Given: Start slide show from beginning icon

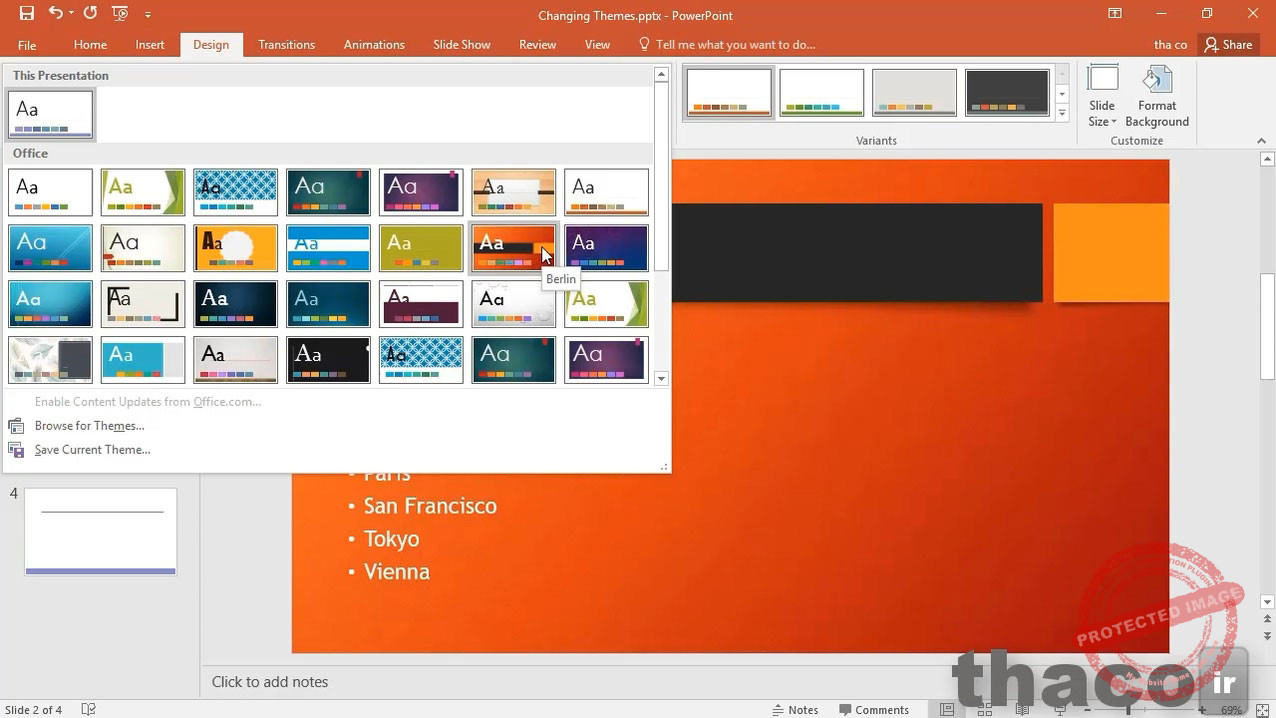Looking at the screenshot, I should [x=120, y=14].
